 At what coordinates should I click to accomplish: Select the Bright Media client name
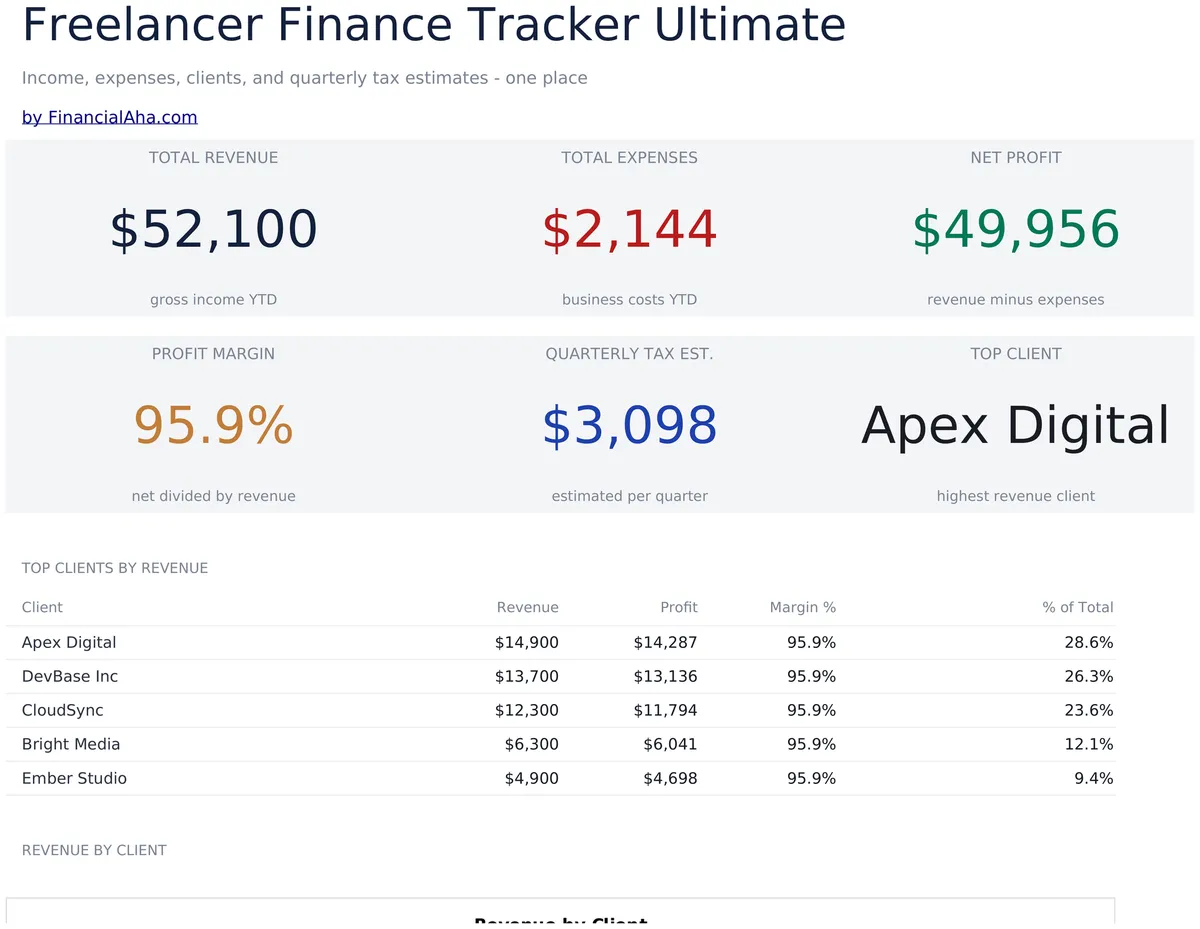point(71,744)
